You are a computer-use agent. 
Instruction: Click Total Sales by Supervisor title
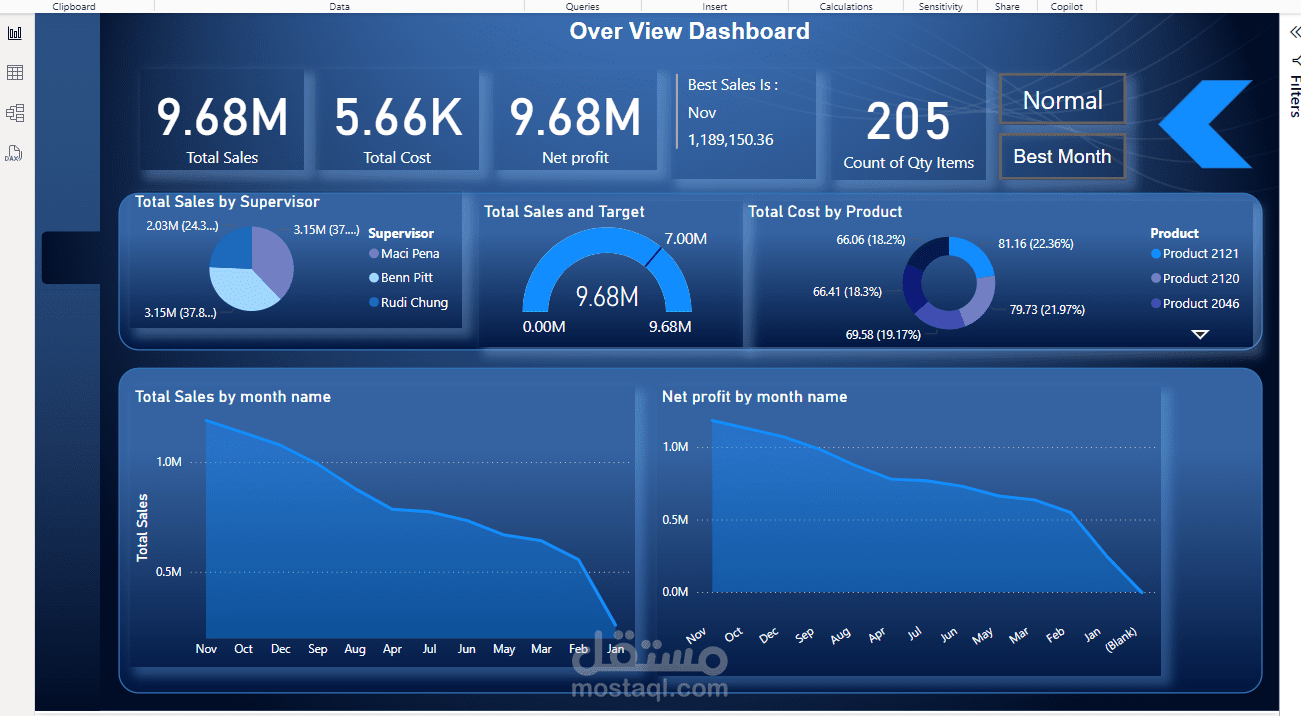pyautogui.click(x=227, y=202)
